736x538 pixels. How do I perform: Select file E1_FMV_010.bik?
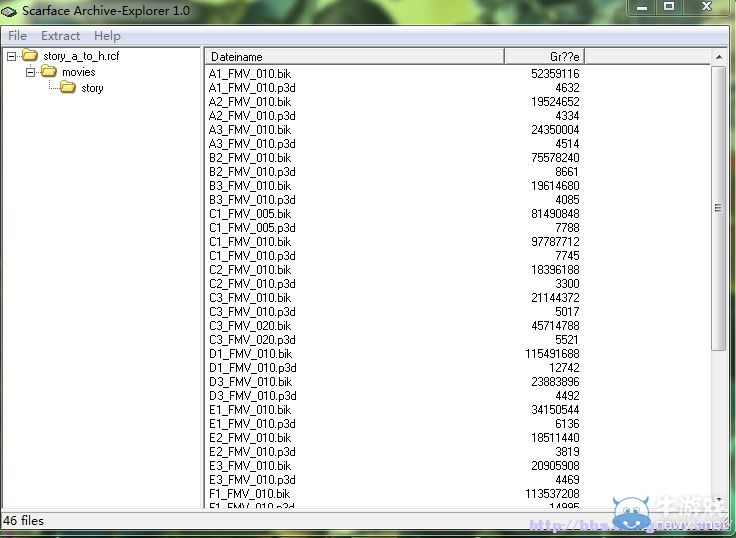pos(250,410)
